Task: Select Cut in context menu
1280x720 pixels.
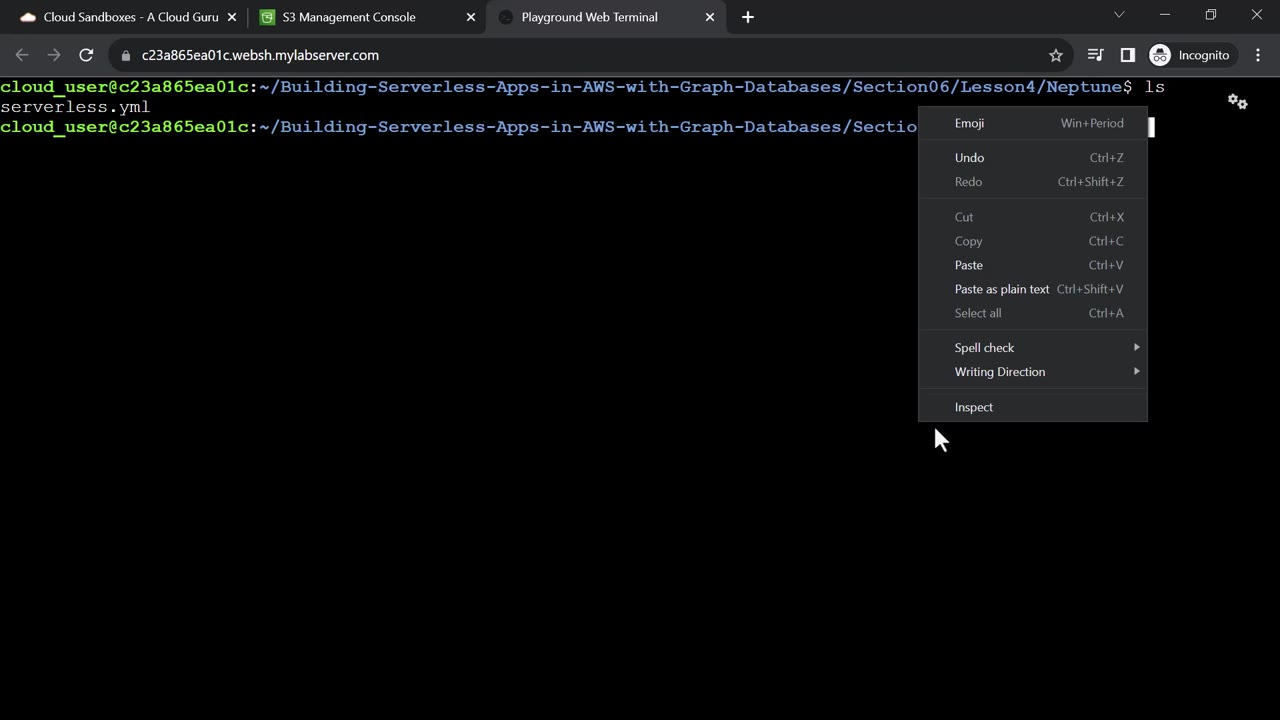Action: [1033, 217]
